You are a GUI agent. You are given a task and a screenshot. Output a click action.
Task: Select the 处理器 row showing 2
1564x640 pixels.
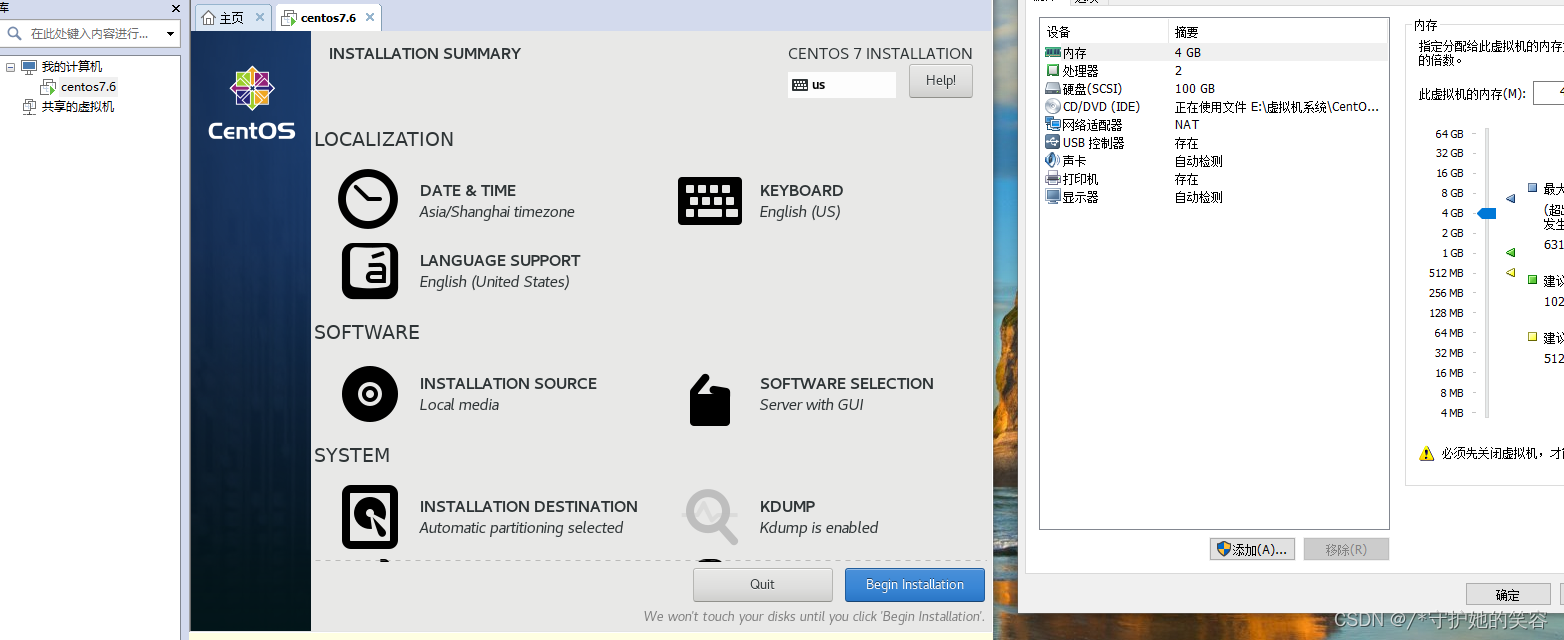(x=1214, y=70)
